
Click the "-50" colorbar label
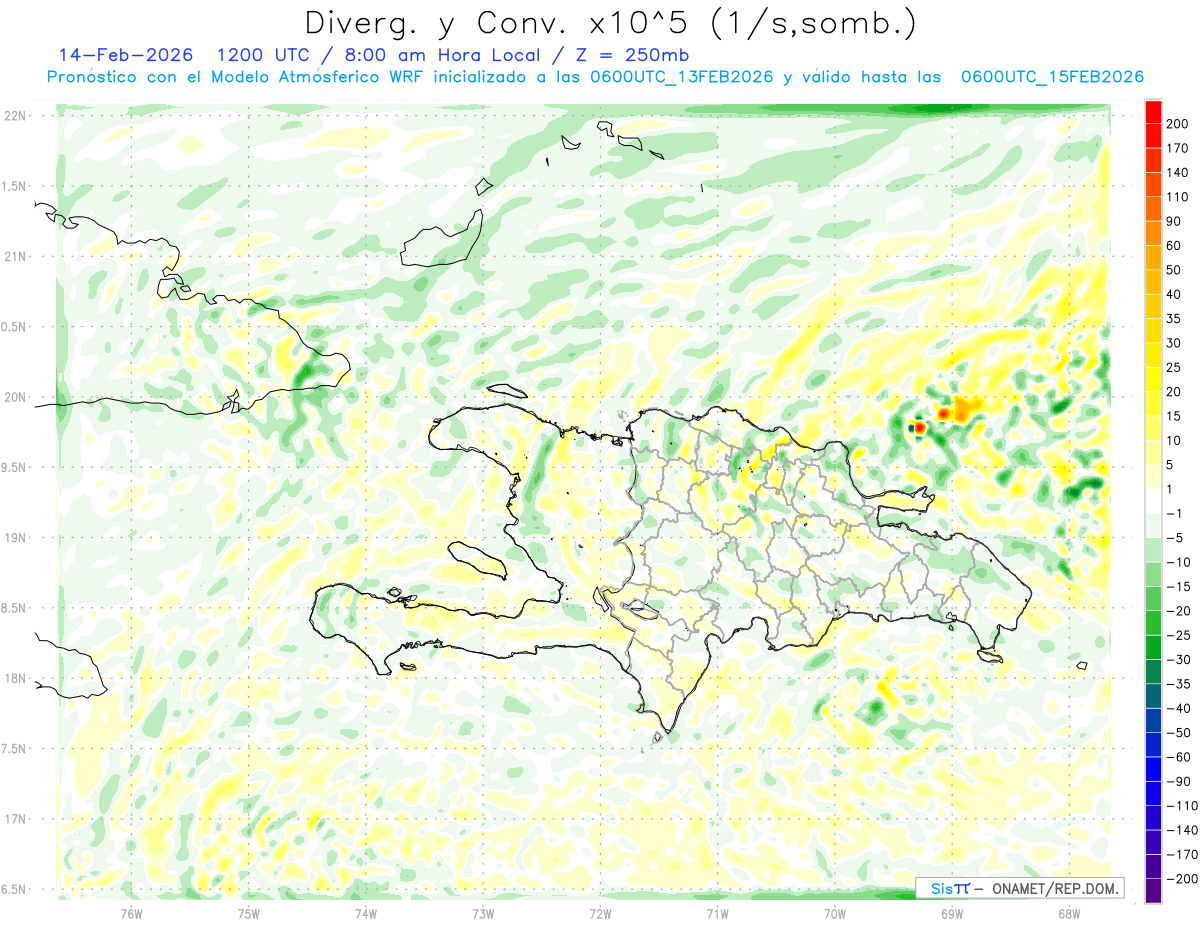(1180, 733)
